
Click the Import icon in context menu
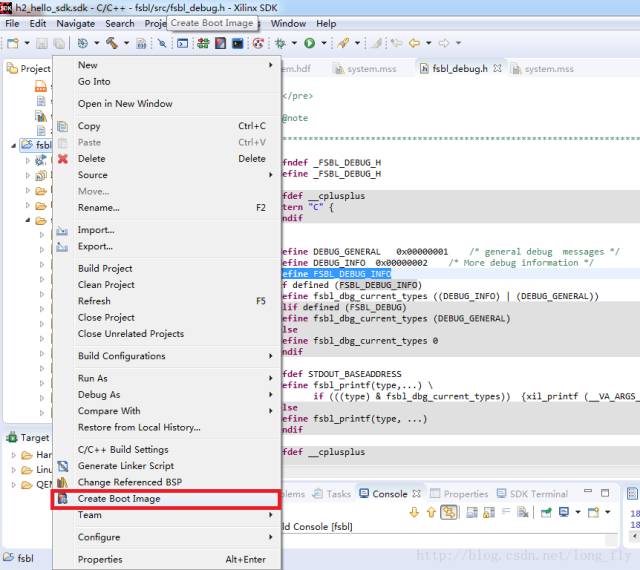[x=63, y=230]
